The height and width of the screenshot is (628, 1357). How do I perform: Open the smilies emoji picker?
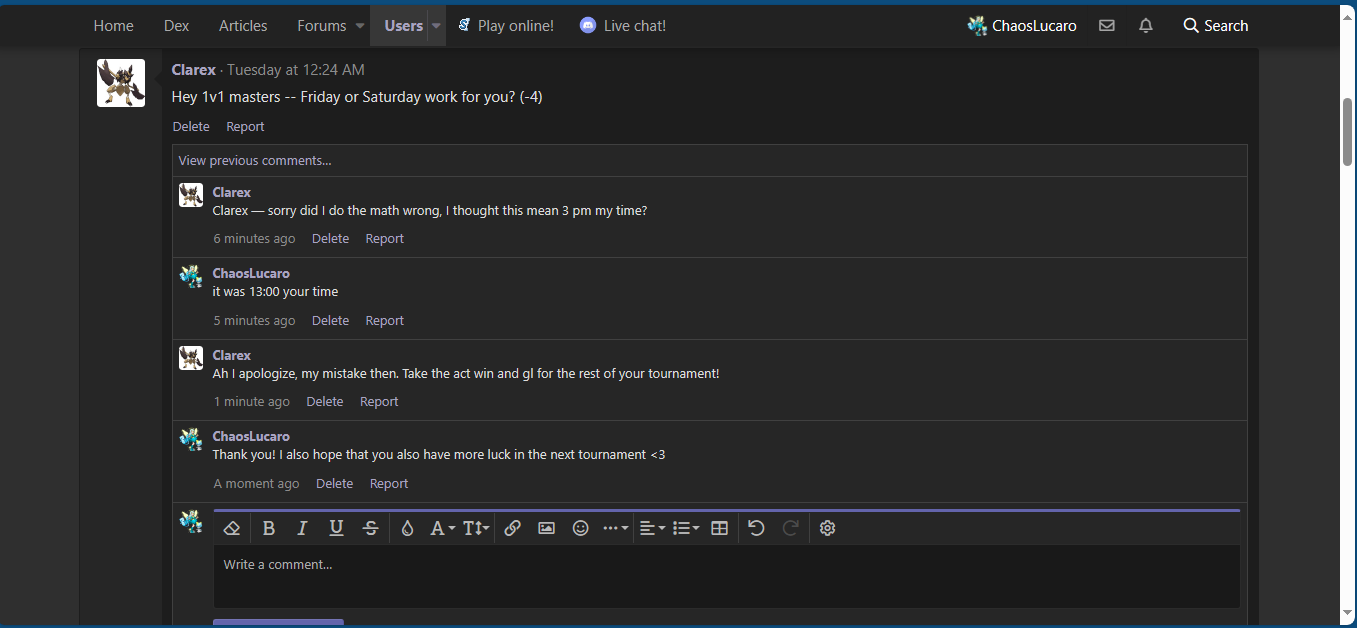click(x=580, y=528)
